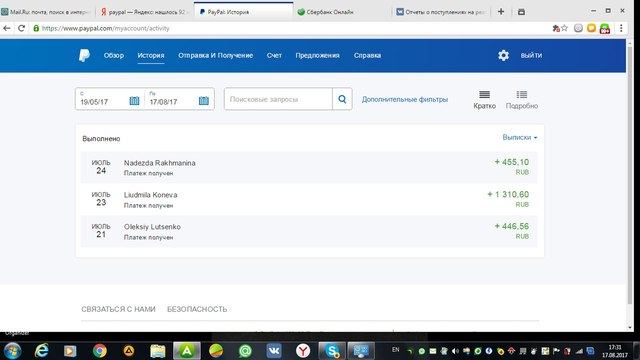640x360 pixels.
Task: Click the Выйти logout link
Action: point(531,55)
